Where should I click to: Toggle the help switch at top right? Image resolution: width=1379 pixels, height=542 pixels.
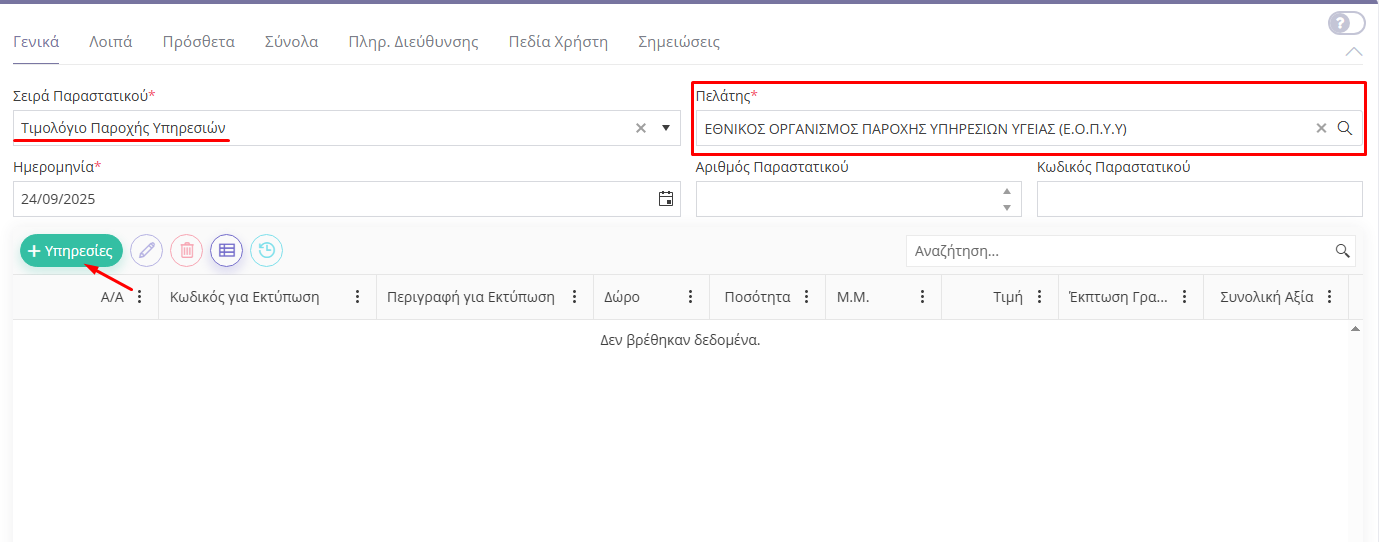click(x=1346, y=23)
